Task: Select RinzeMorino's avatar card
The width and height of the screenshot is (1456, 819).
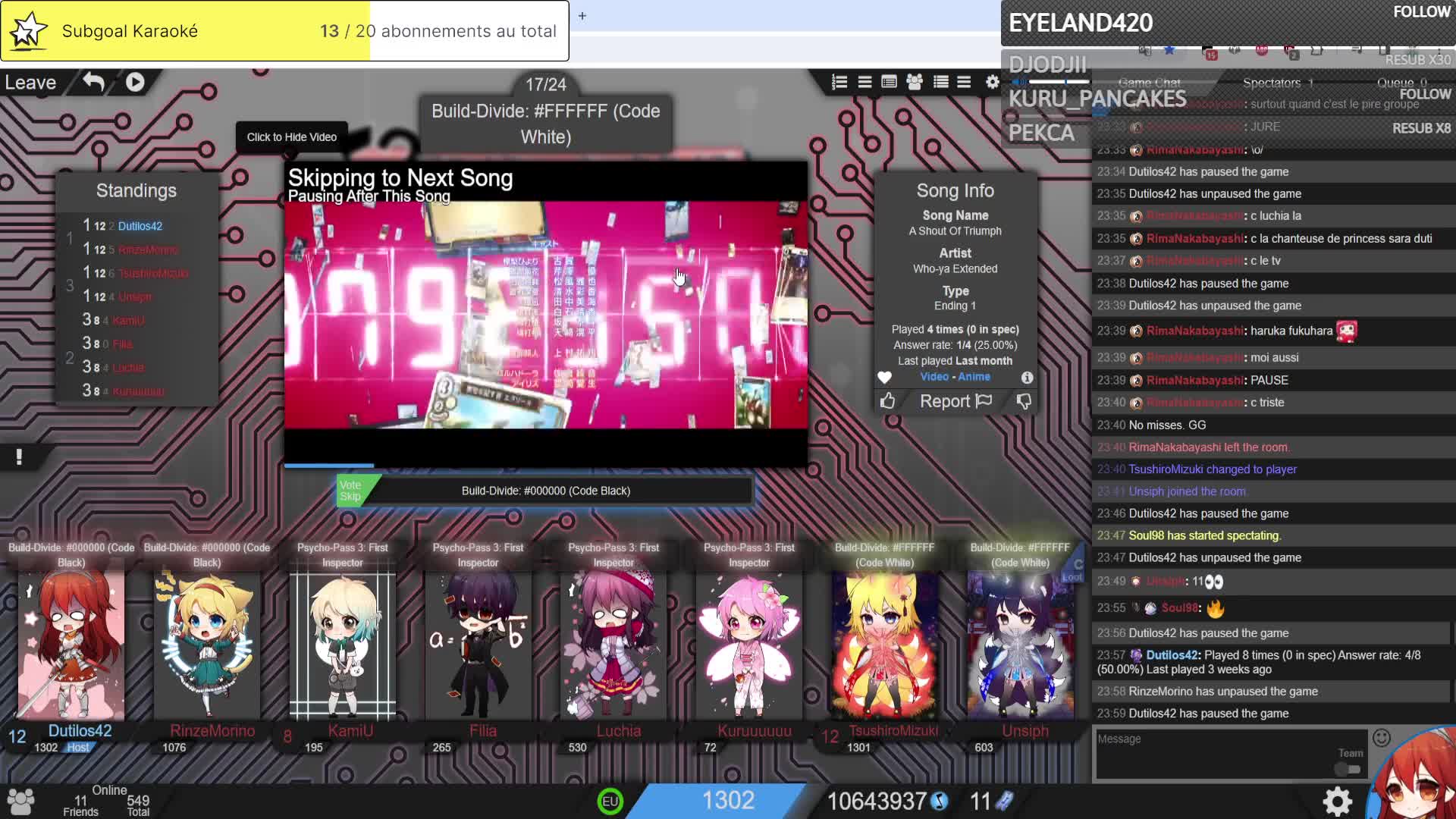Action: click(207, 645)
